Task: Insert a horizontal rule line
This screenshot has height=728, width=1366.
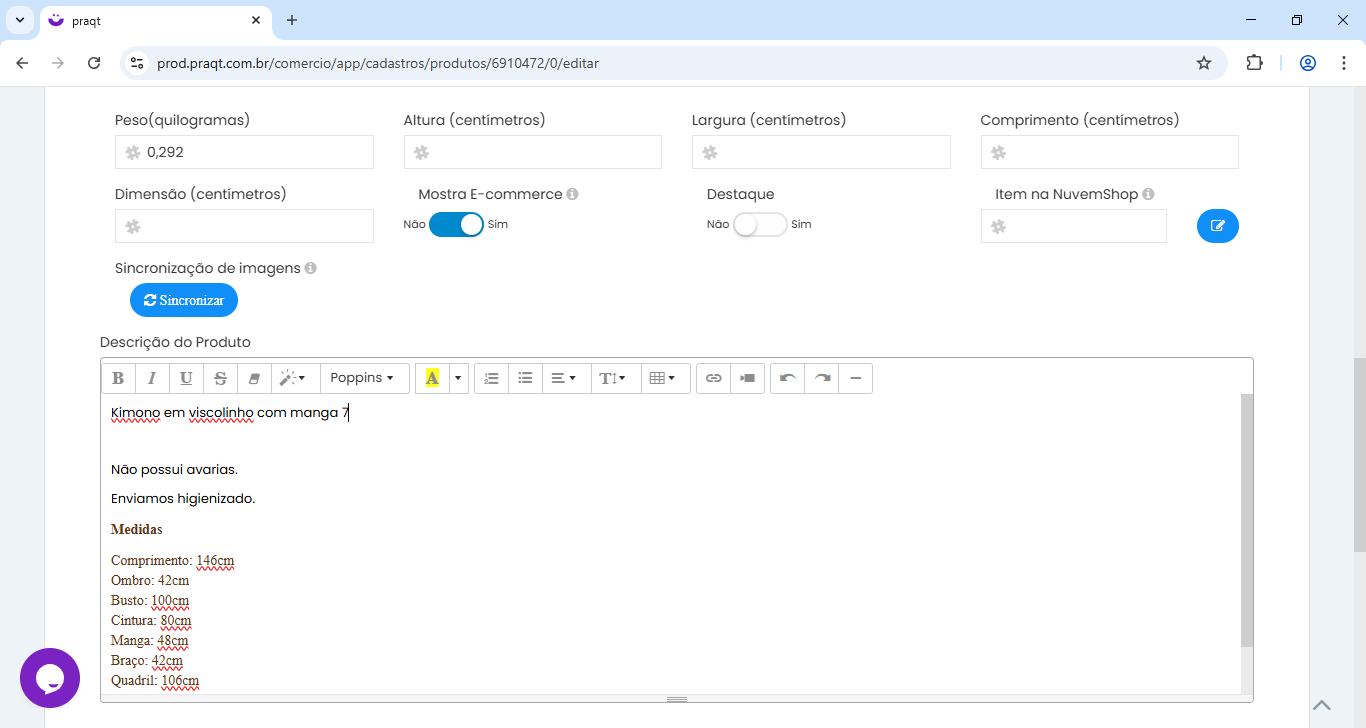Action: click(x=856, y=378)
